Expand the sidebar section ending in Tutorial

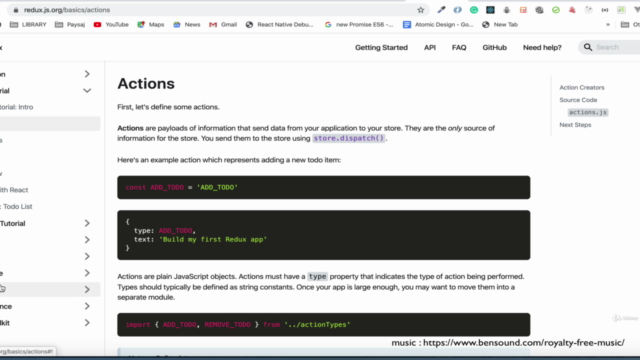click(87, 223)
